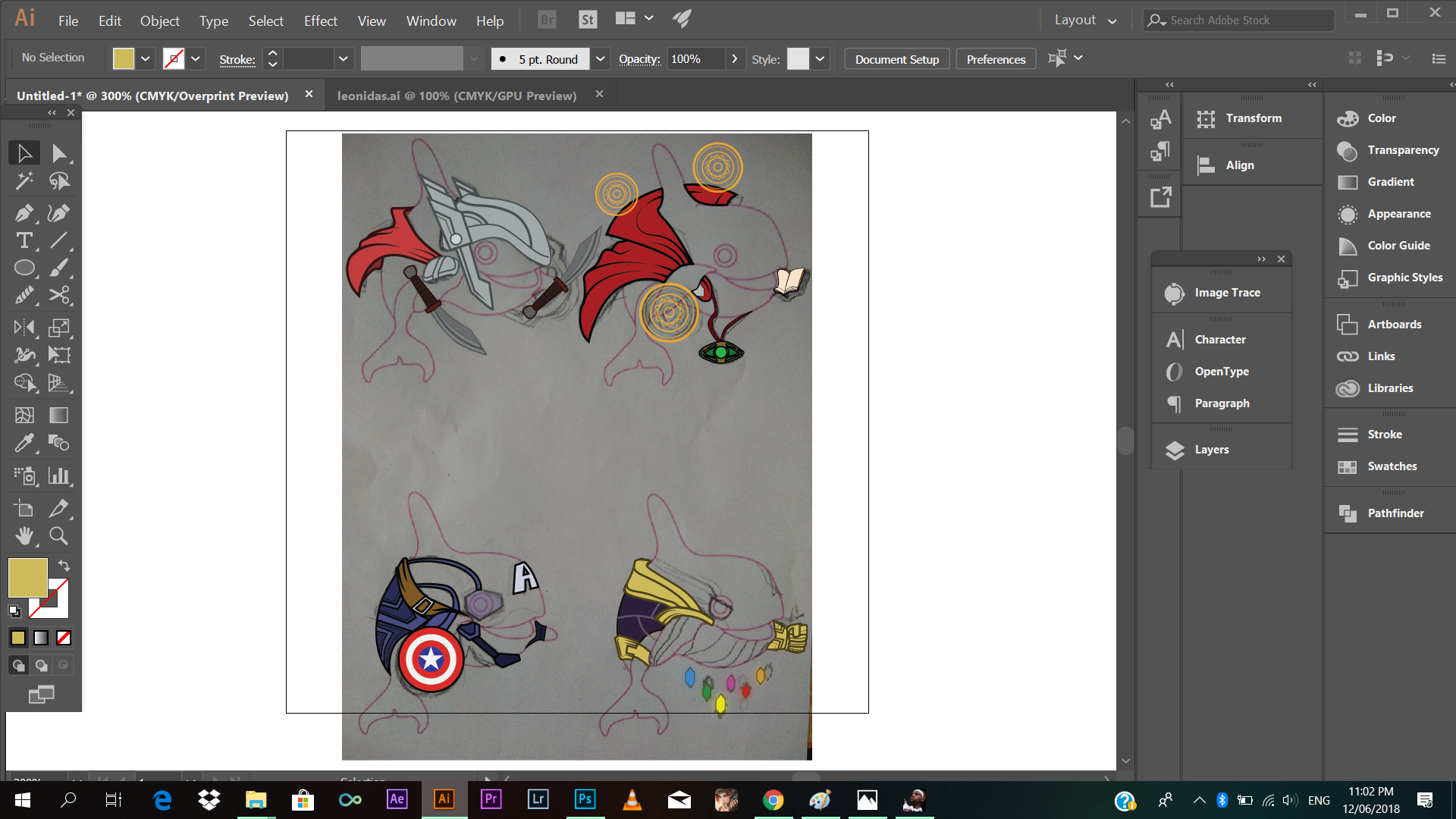Click the Document Setup button
This screenshot has width=1456, height=819.
click(897, 59)
